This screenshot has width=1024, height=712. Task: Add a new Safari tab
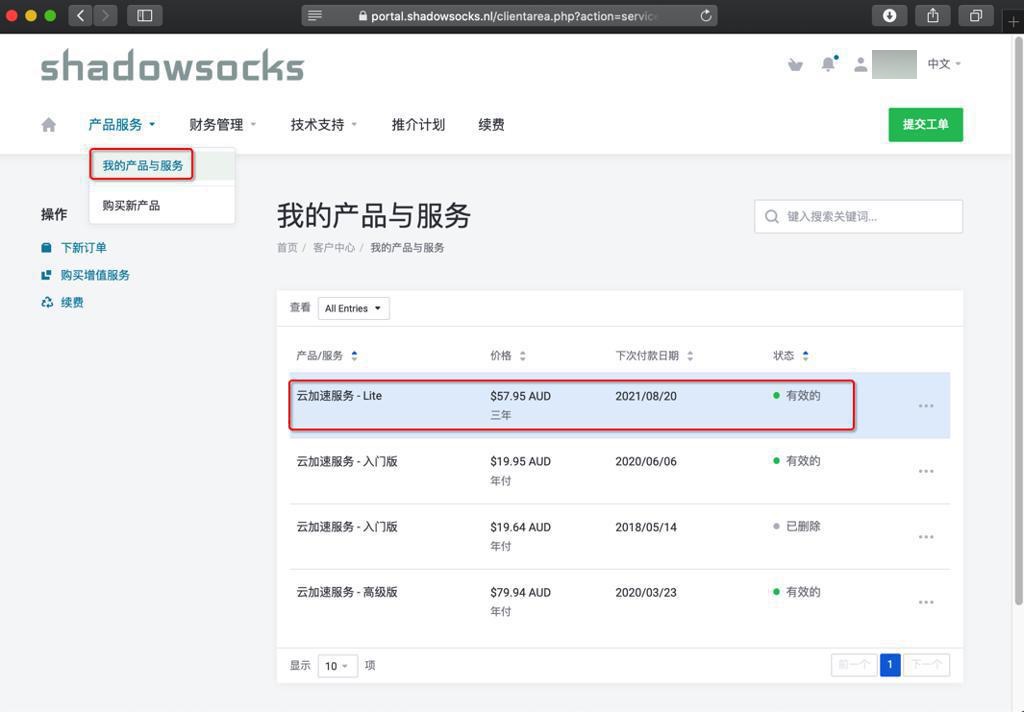(x=1014, y=21)
